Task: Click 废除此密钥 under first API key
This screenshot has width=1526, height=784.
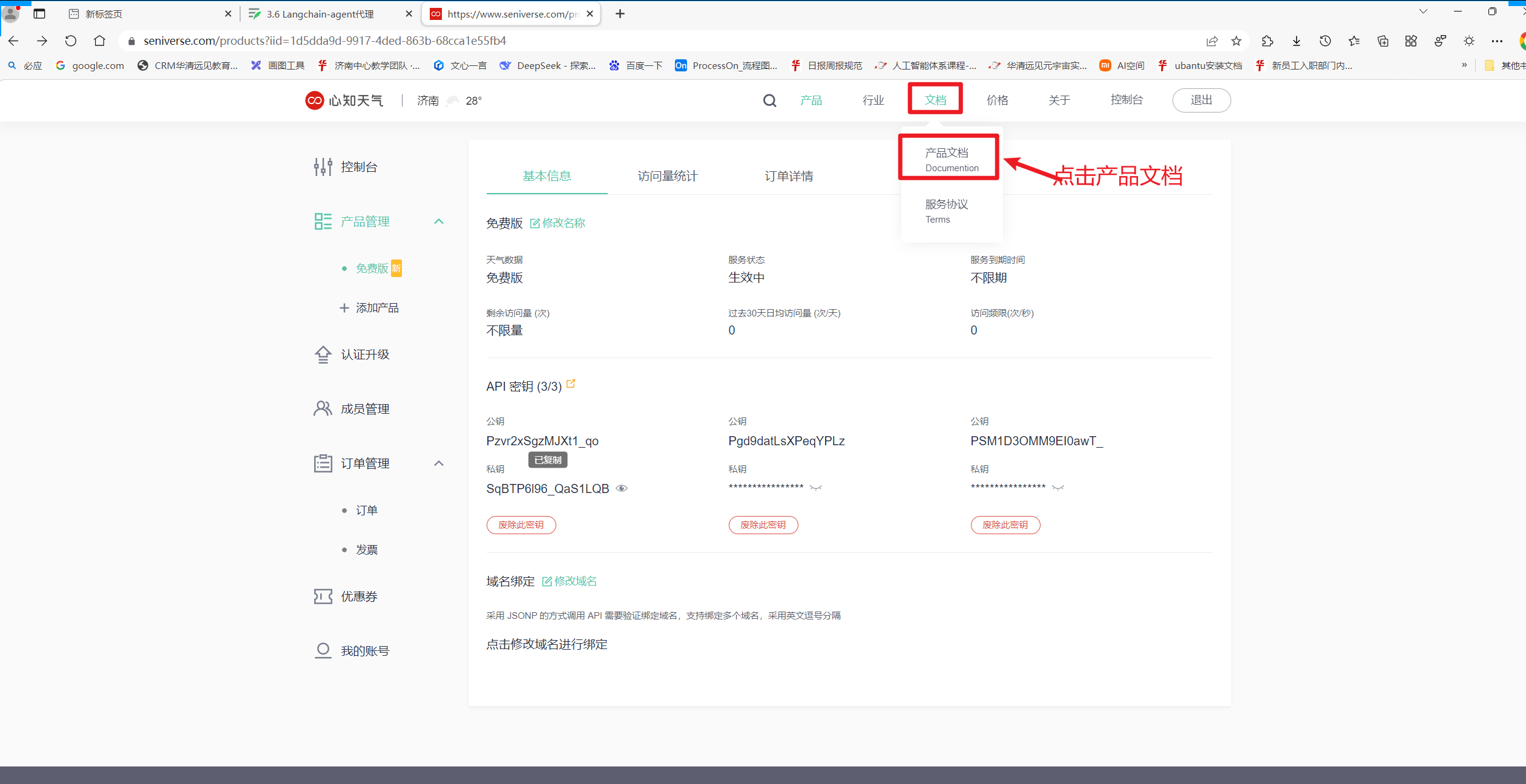Action: pyautogui.click(x=521, y=524)
